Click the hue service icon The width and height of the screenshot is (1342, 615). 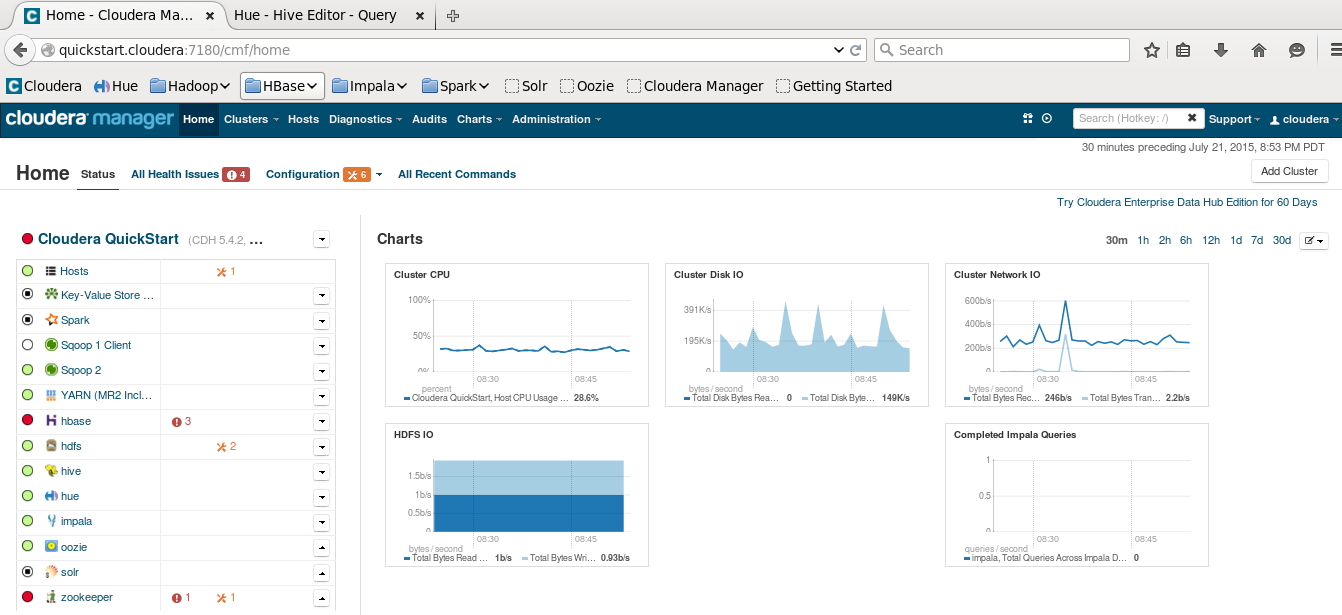[x=51, y=496]
